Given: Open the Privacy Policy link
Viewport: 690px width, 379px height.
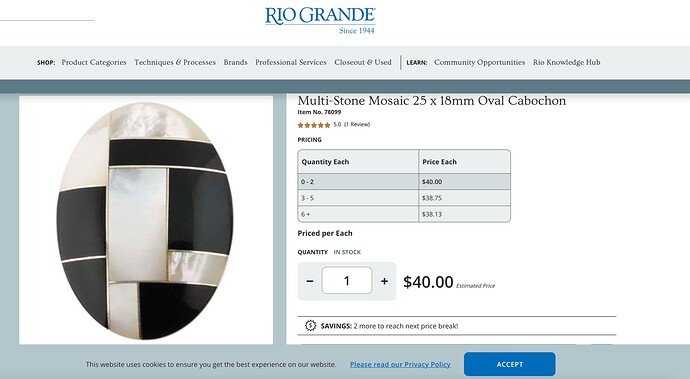Looking at the screenshot, I should [x=400, y=364].
